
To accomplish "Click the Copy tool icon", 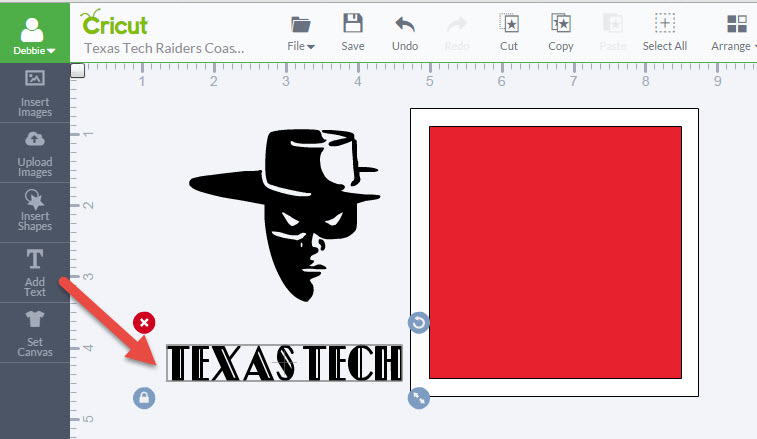I will point(561,24).
